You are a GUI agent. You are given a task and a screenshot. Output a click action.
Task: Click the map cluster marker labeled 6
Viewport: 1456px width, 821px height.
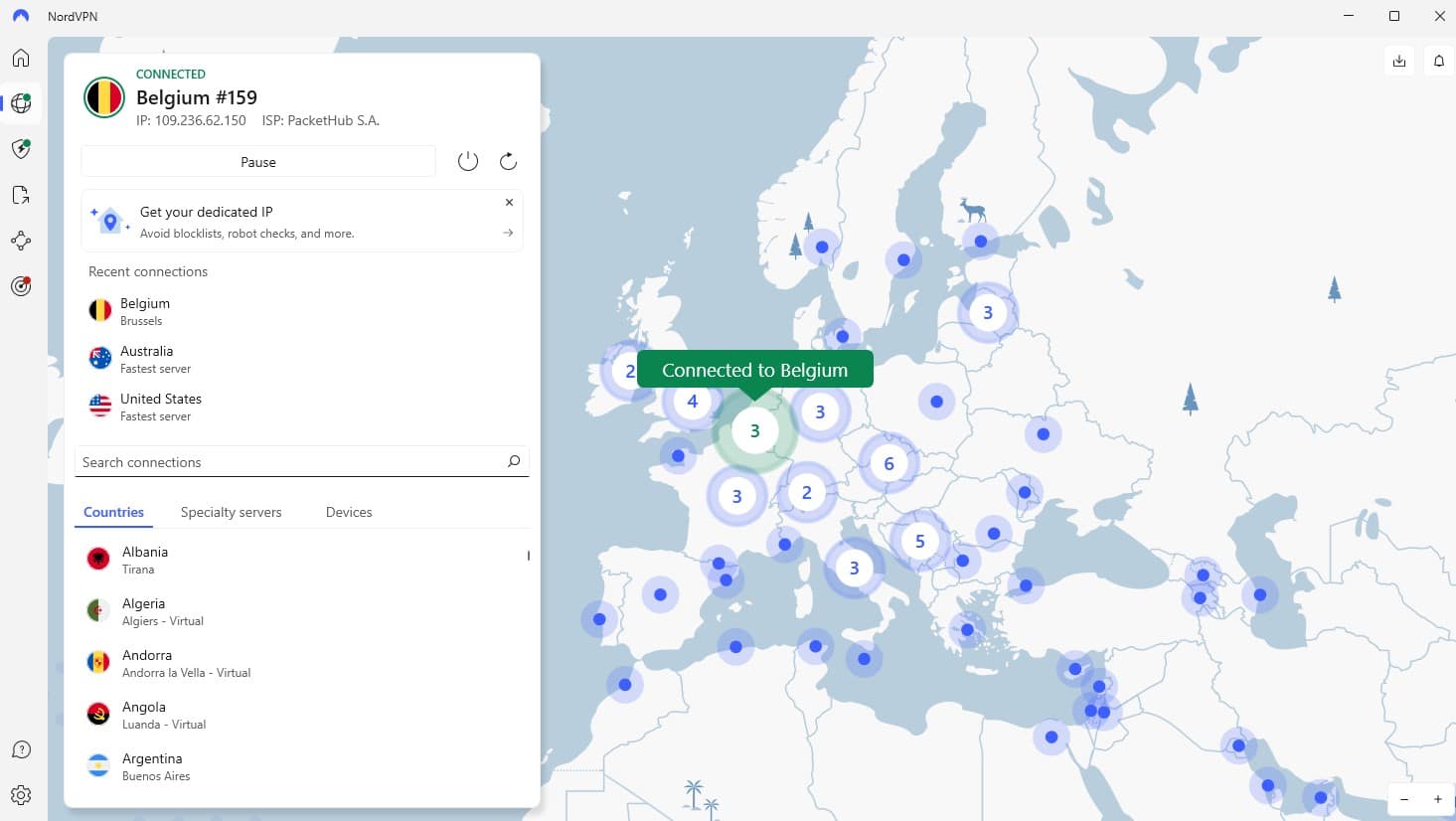click(889, 463)
